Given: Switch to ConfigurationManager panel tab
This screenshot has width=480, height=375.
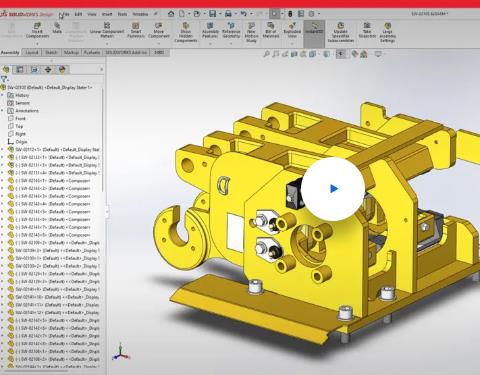Looking at the screenshot, I should coord(34,69).
